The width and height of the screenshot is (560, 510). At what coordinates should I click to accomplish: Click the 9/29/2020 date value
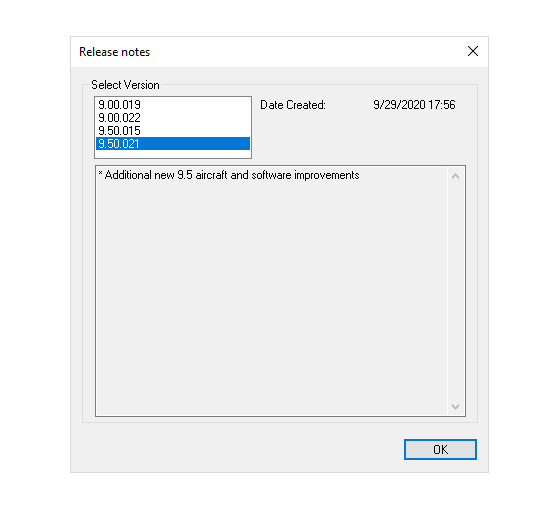[x=399, y=105]
